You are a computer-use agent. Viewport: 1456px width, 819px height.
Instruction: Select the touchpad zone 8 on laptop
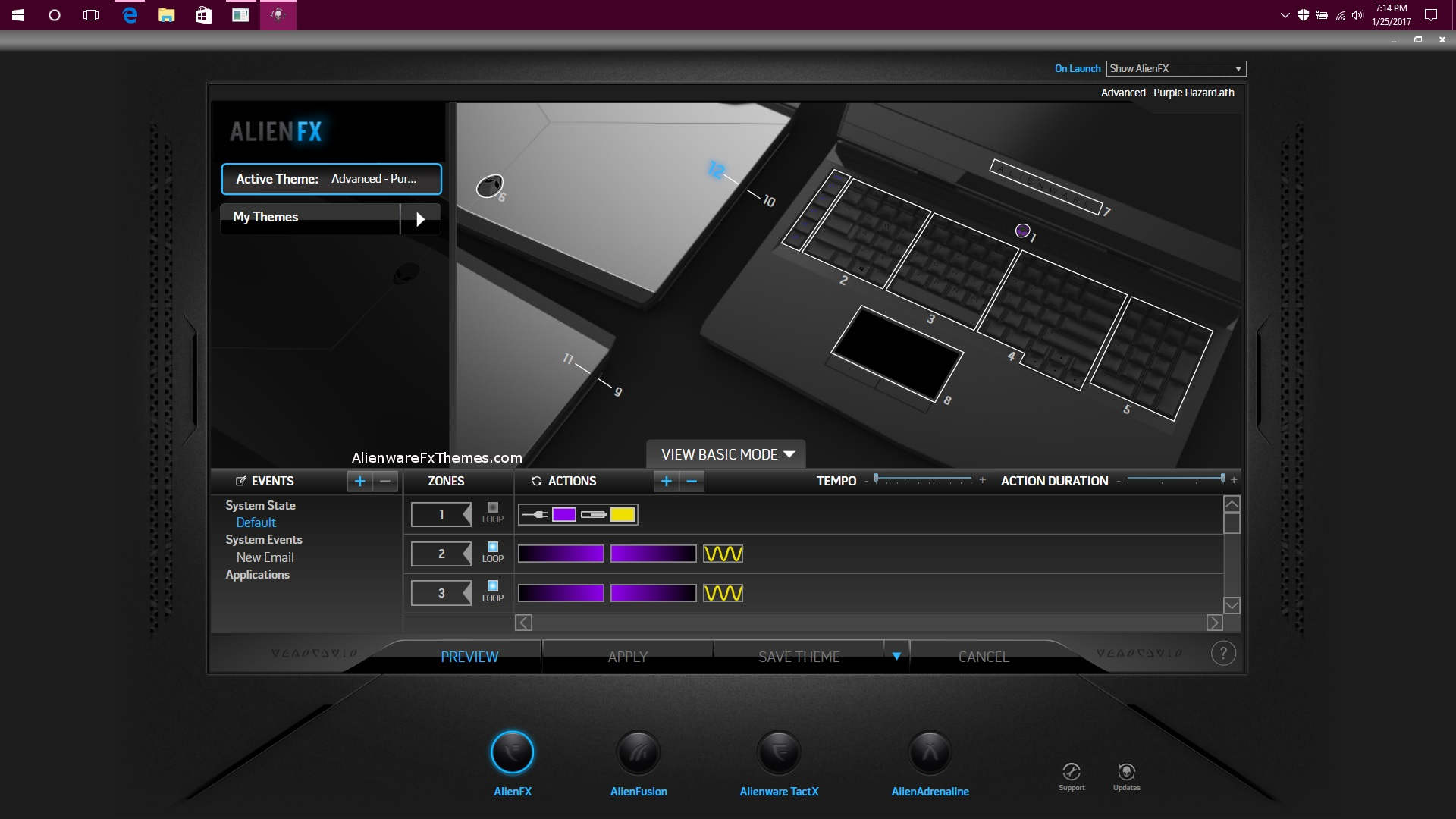tap(897, 353)
